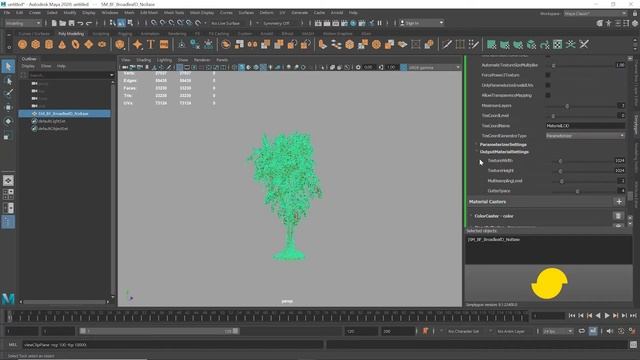Open viewport Shading menu

pos(143,60)
